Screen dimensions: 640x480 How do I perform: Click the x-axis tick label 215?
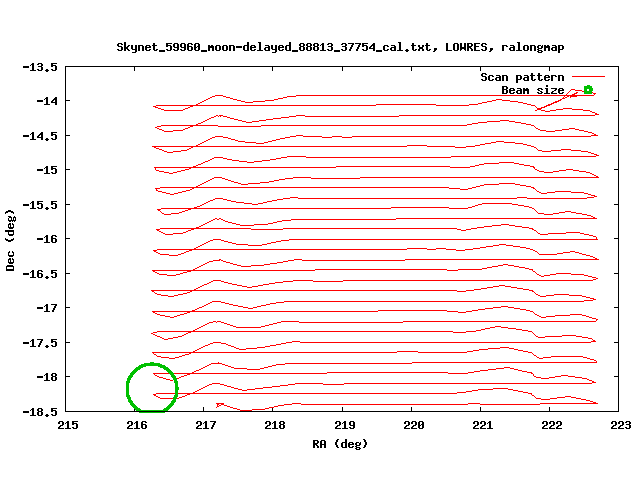(x=68, y=425)
